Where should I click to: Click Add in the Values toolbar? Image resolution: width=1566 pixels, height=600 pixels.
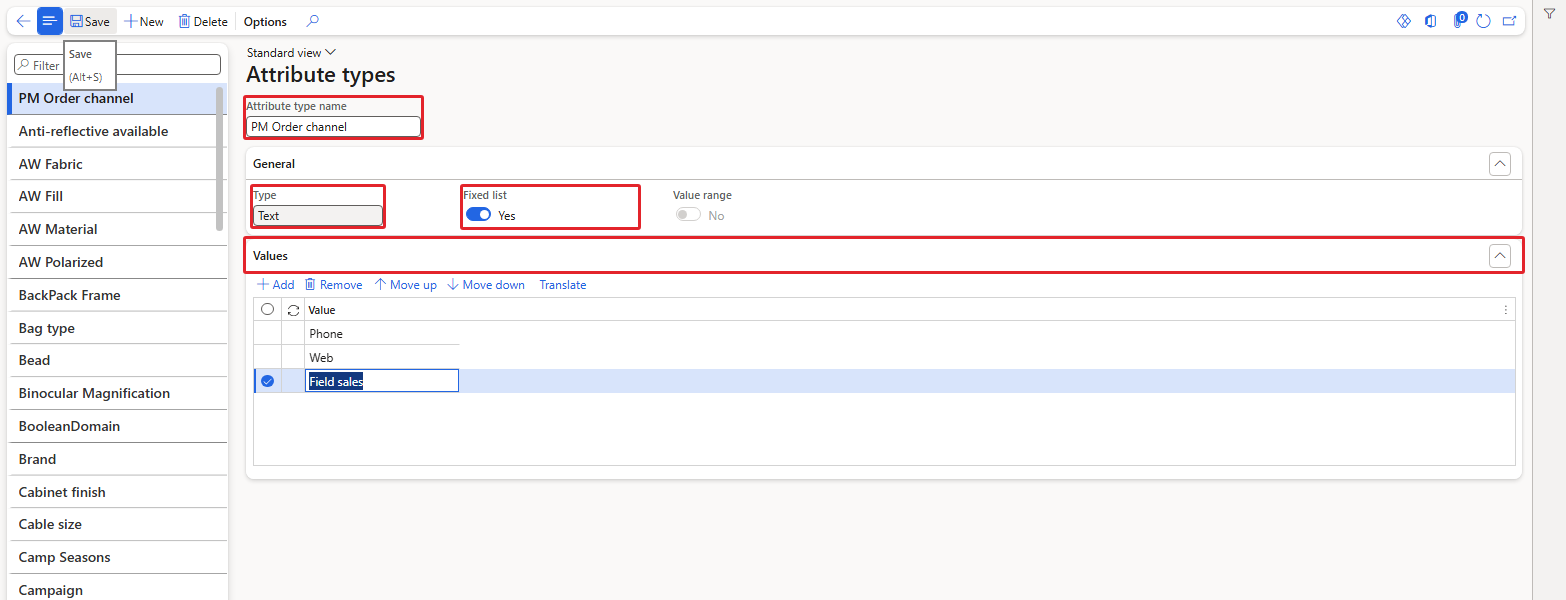(275, 285)
